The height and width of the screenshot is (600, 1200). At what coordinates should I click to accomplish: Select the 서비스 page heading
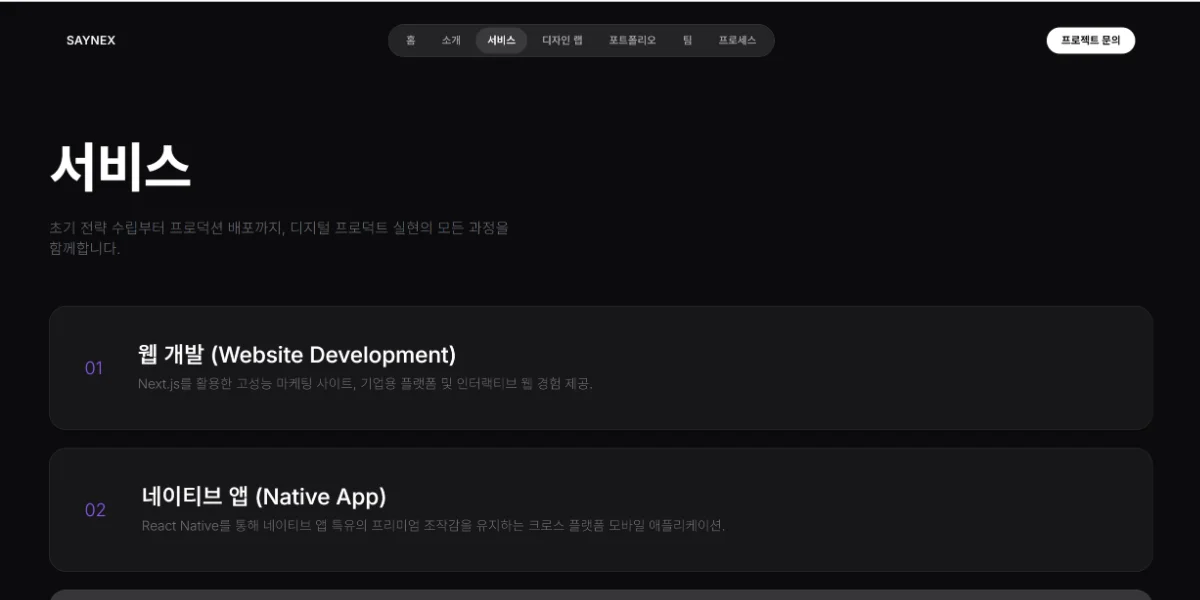tap(120, 166)
